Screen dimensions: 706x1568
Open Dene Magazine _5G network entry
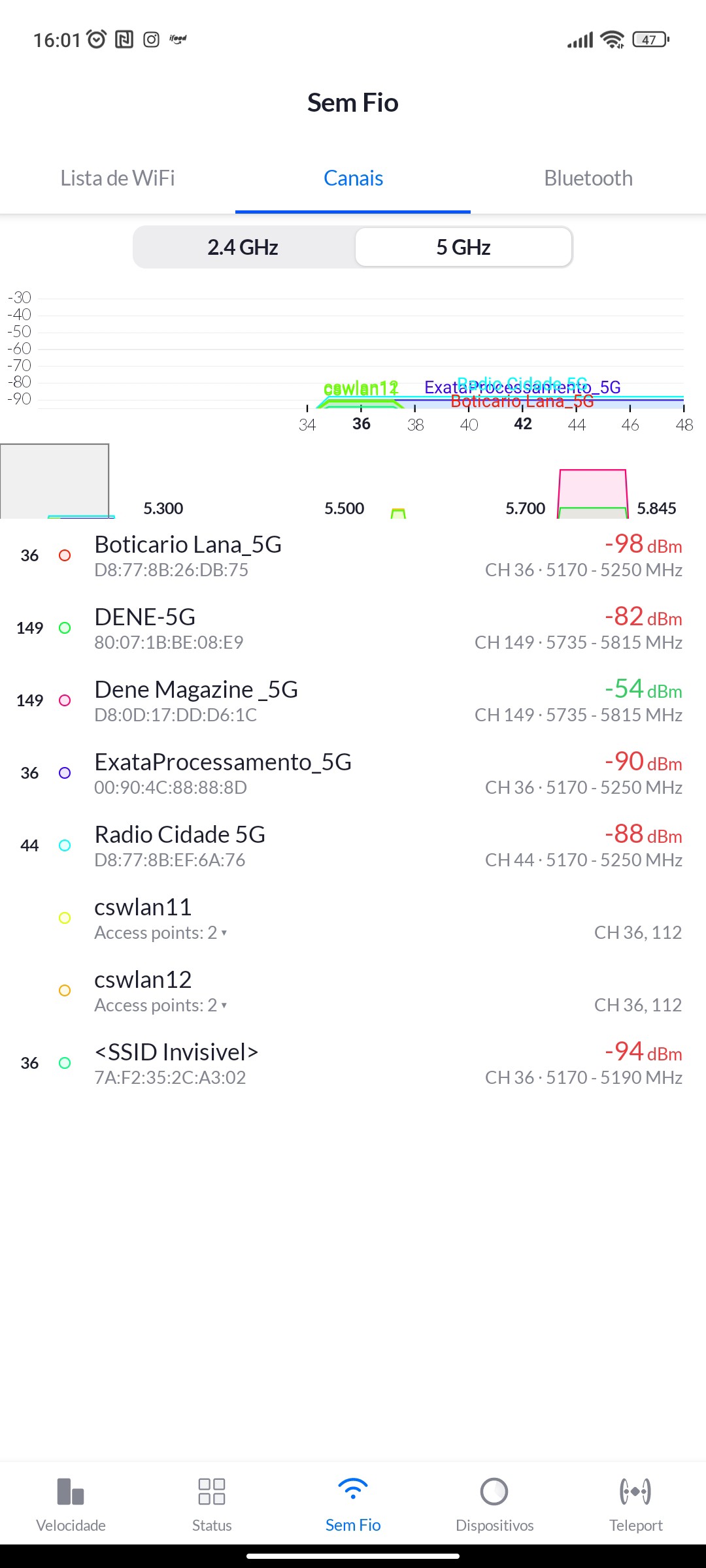coord(353,701)
